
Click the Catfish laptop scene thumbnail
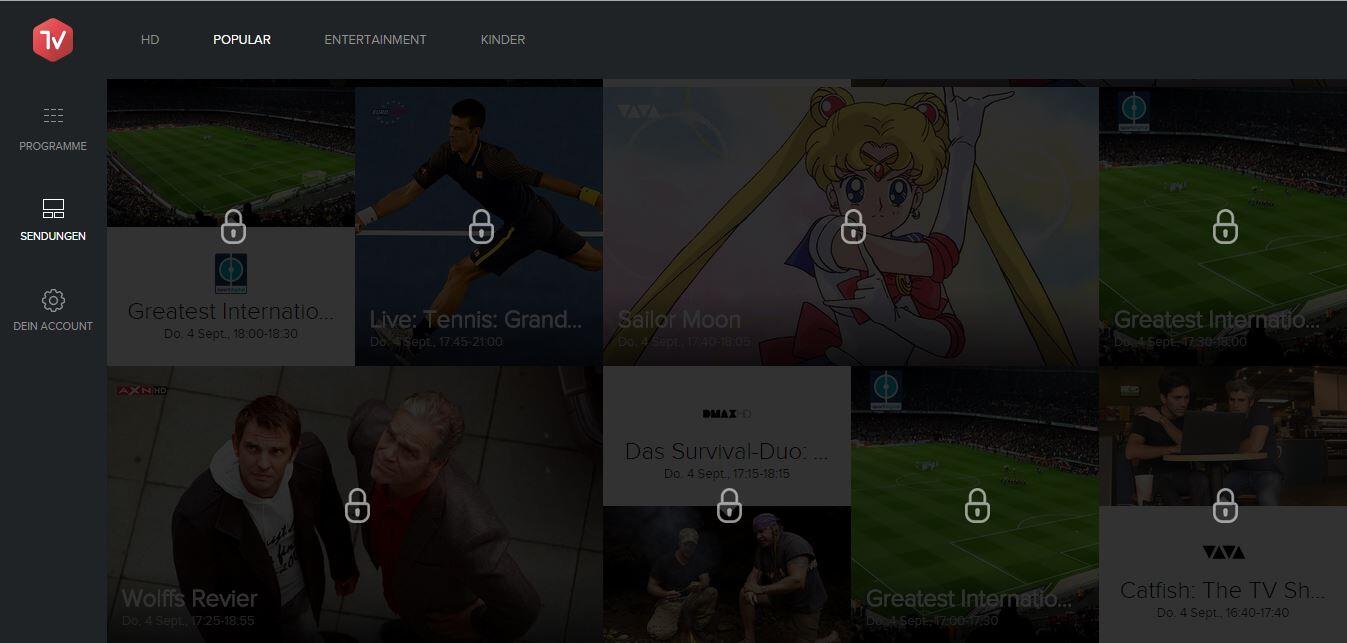1223,436
